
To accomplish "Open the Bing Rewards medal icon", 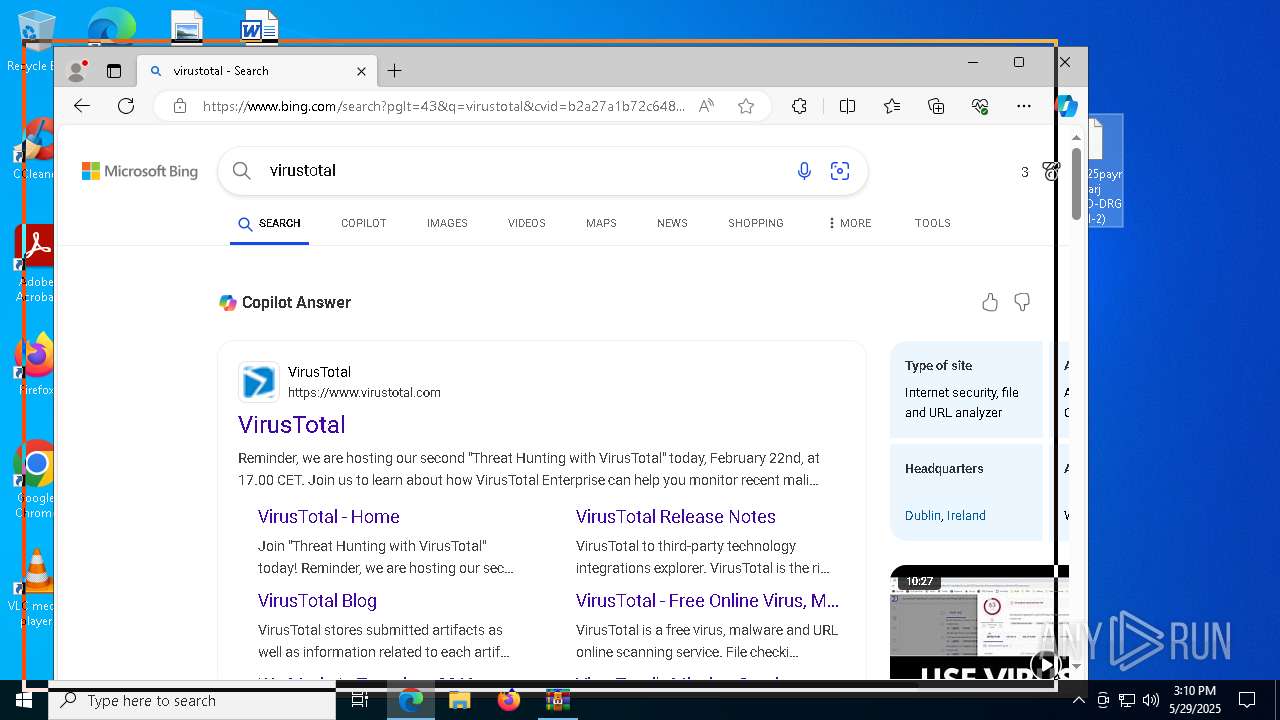I will [1050, 172].
